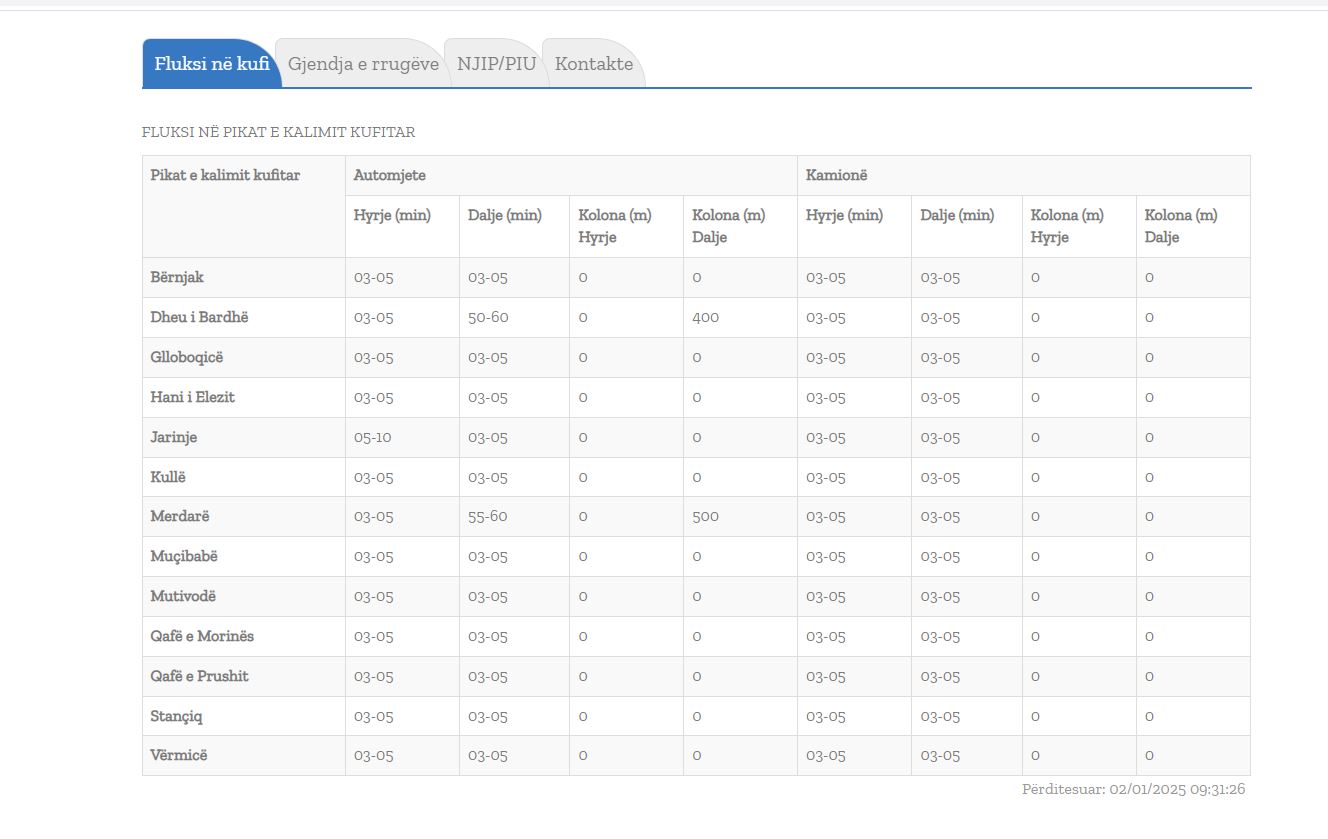This screenshot has width=1328, height=839.
Task: Open the Kontakte tab
Action: coord(594,64)
